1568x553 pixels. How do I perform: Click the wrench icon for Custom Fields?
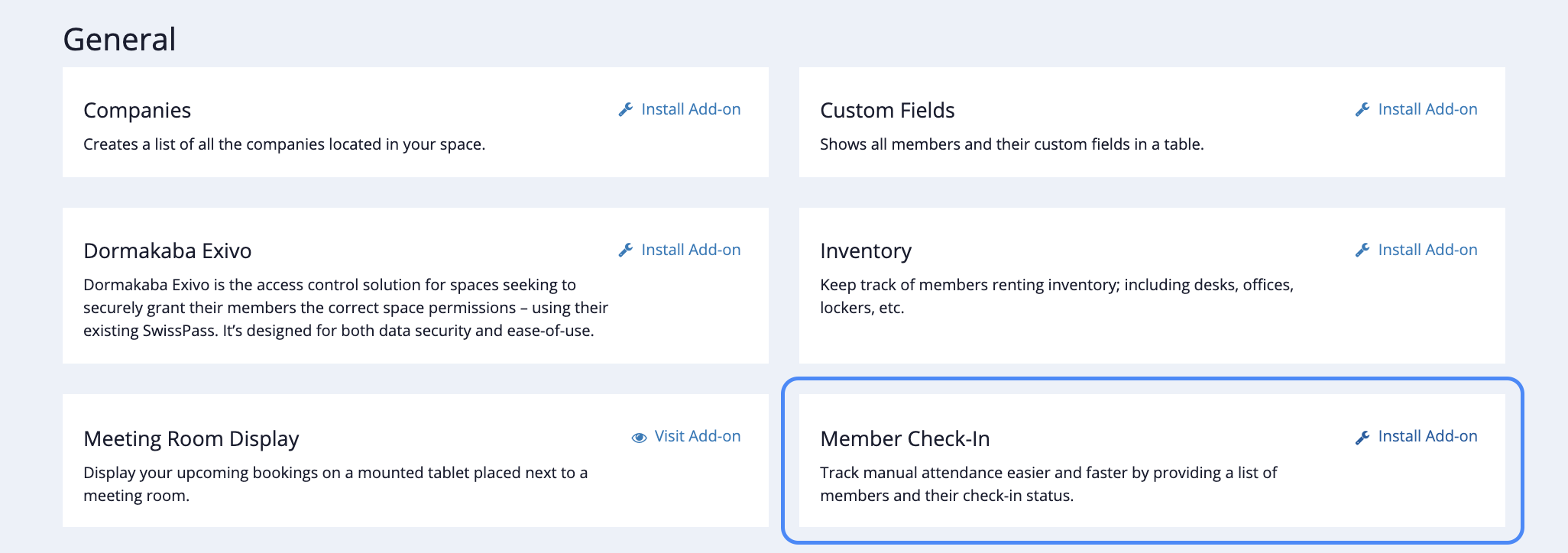pos(1362,110)
